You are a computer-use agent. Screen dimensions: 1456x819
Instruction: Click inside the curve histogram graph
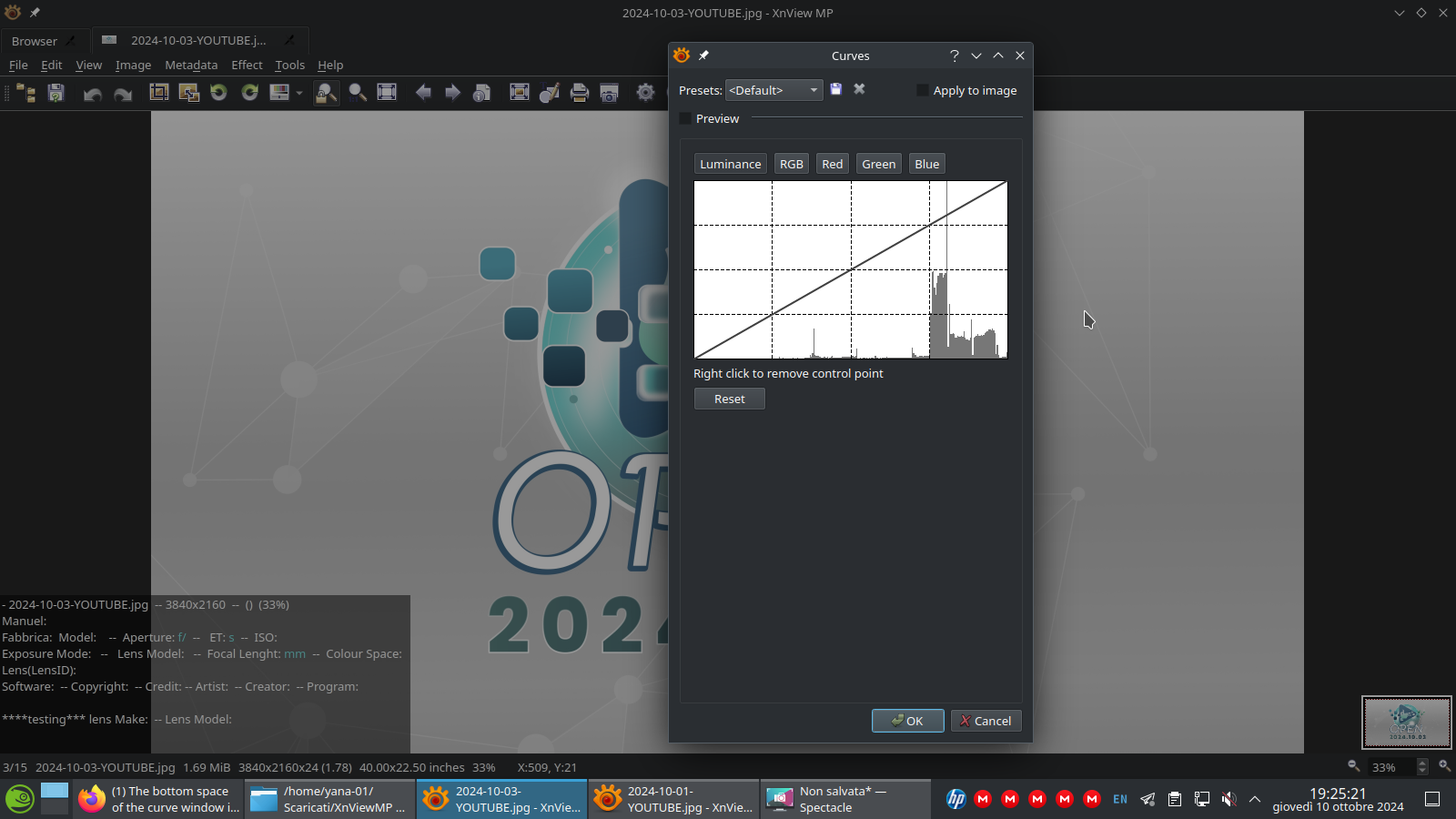(x=850, y=269)
